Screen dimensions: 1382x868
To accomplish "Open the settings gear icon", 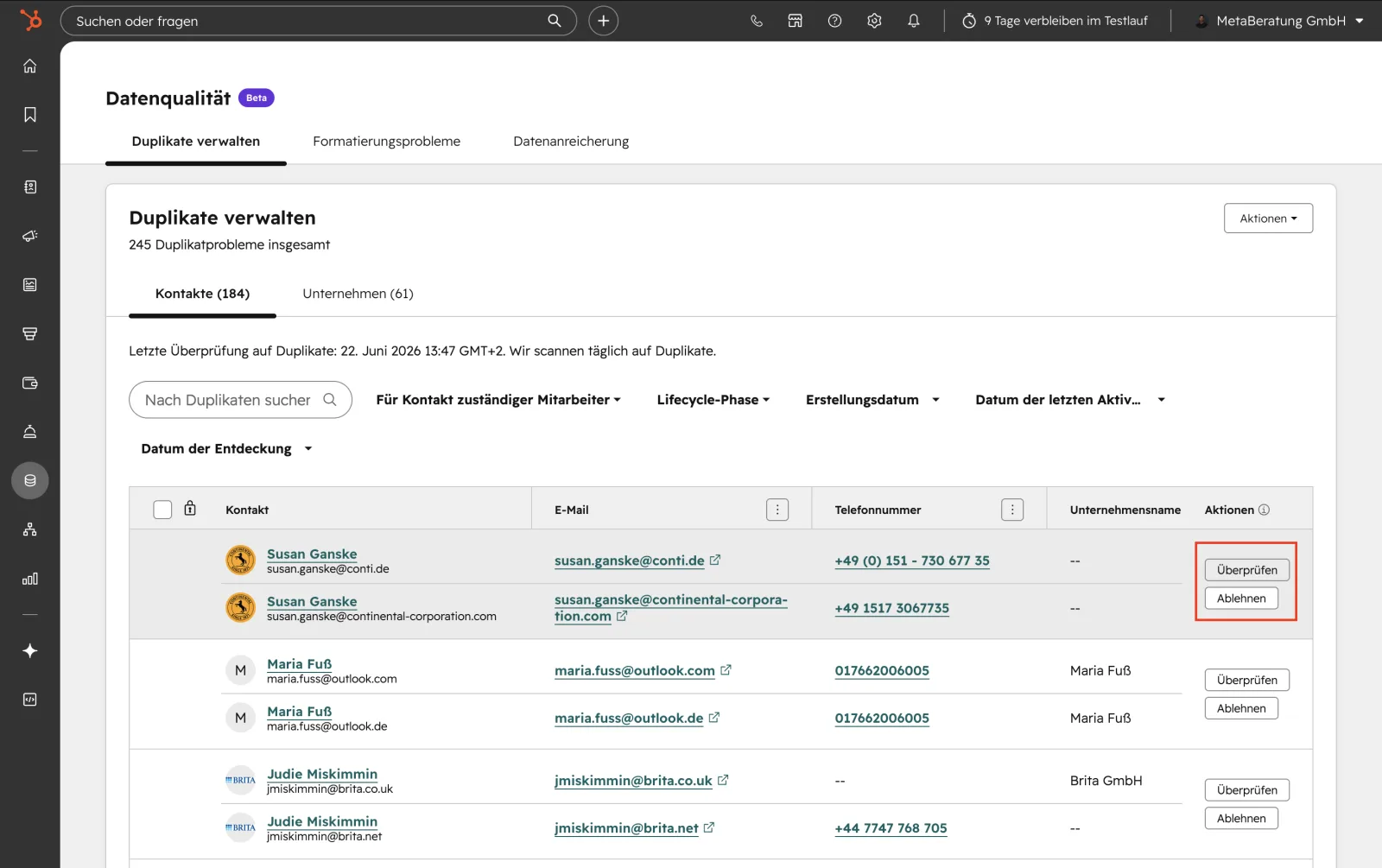I will (874, 21).
